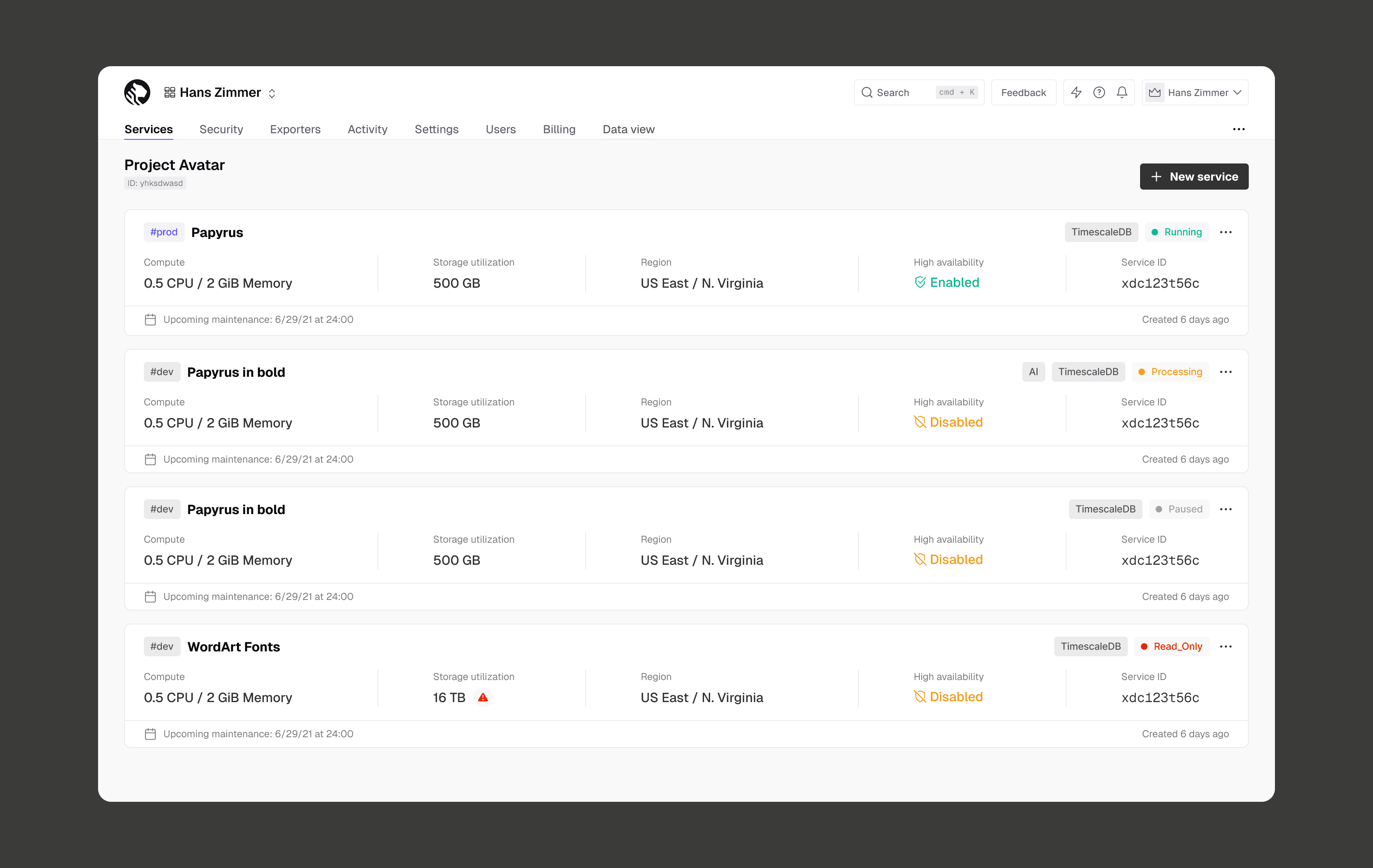Open the Data view tab

(628, 130)
